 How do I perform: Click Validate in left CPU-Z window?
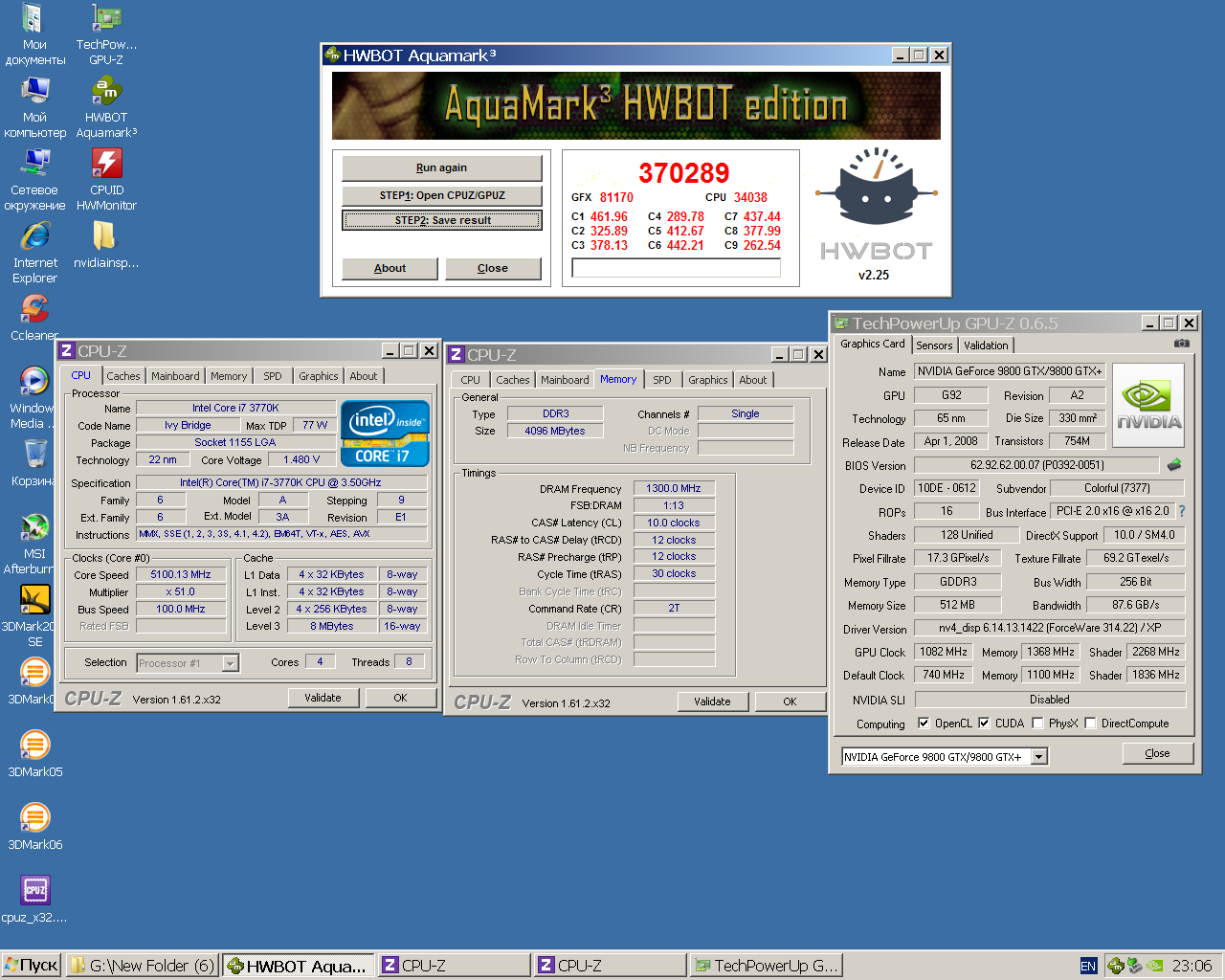(323, 698)
